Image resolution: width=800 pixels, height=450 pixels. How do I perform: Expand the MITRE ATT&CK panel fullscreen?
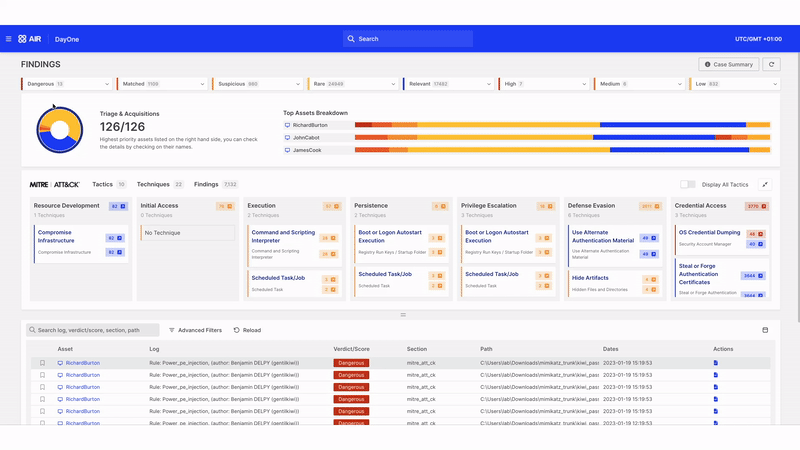(766, 184)
